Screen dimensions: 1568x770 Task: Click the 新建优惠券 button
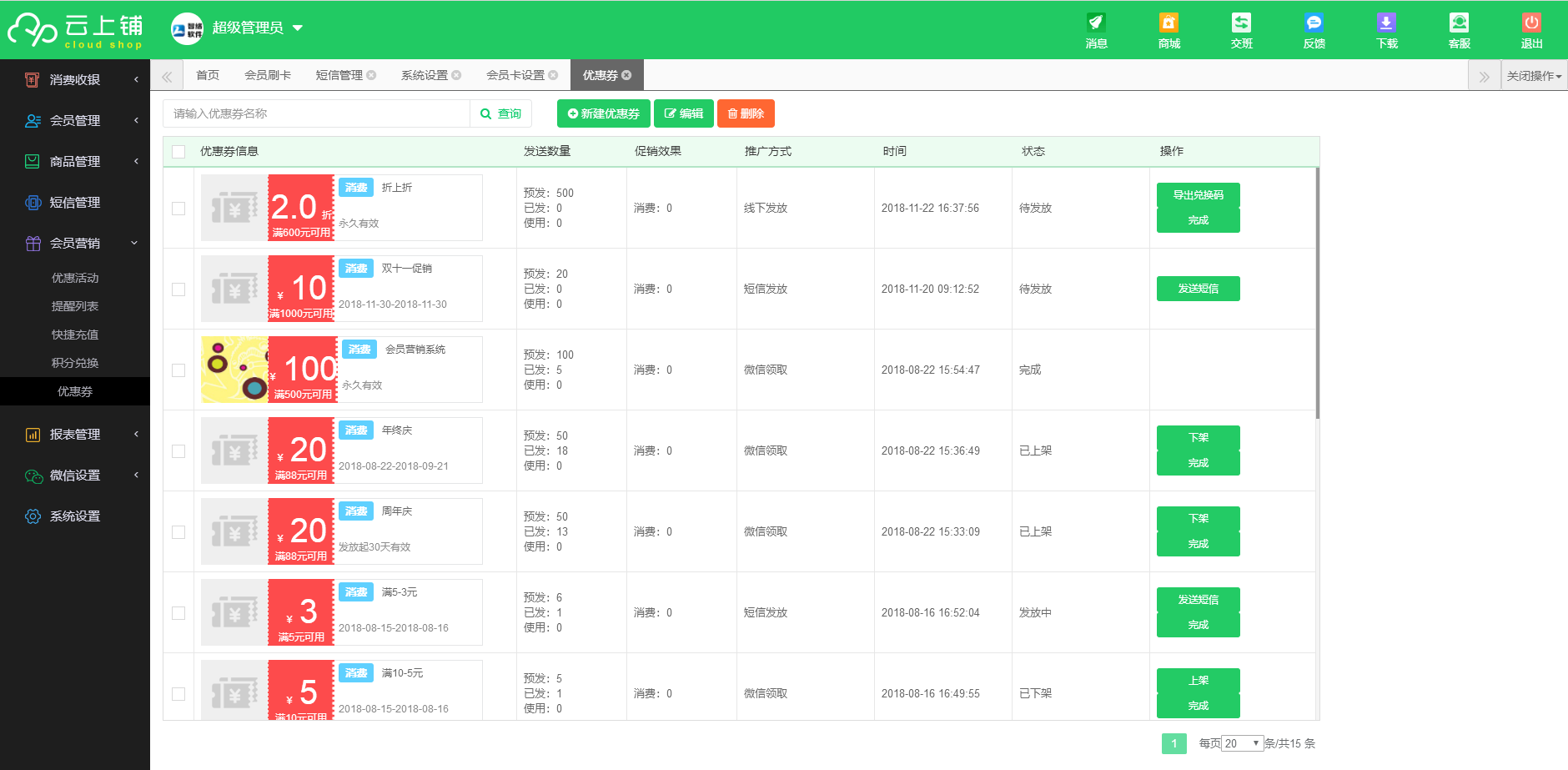(604, 113)
